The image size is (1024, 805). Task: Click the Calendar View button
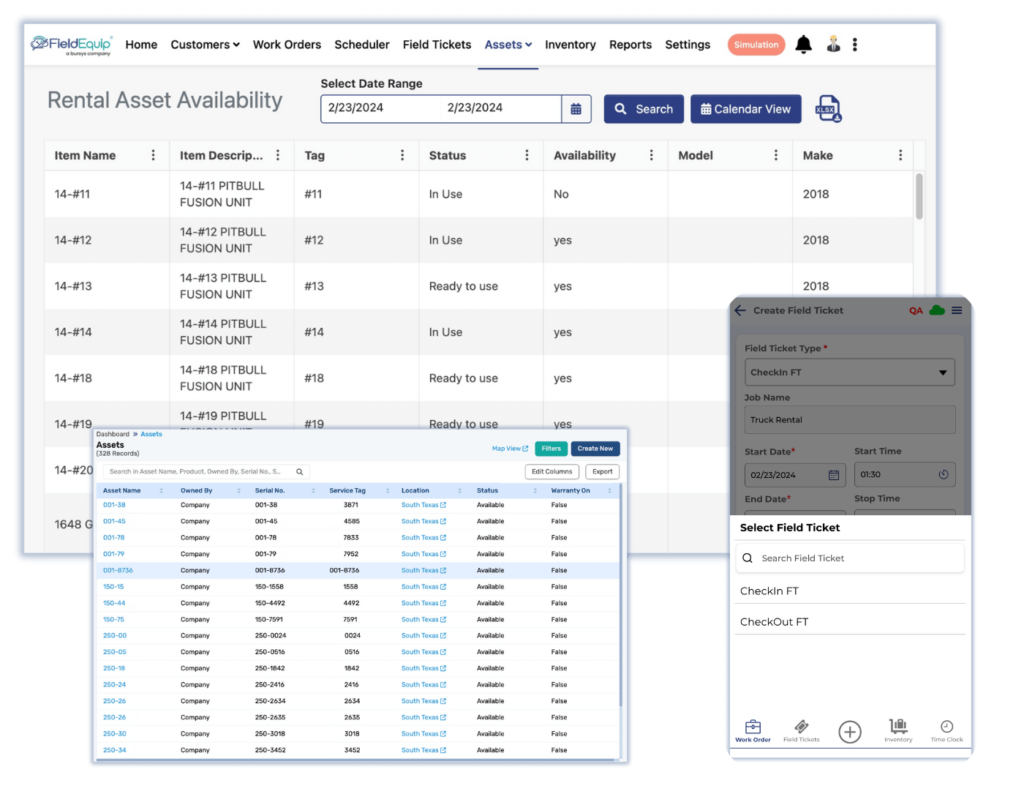click(x=745, y=108)
